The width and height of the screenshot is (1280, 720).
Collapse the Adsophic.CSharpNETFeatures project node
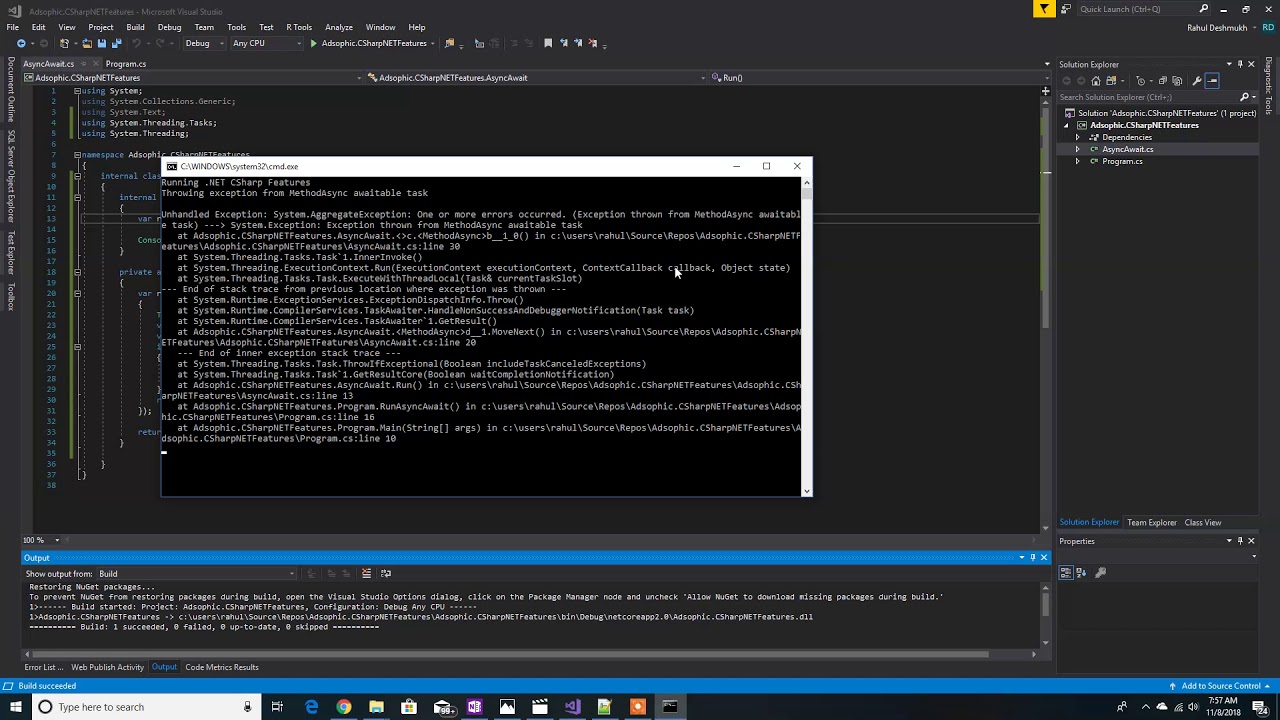[1067, 125]
